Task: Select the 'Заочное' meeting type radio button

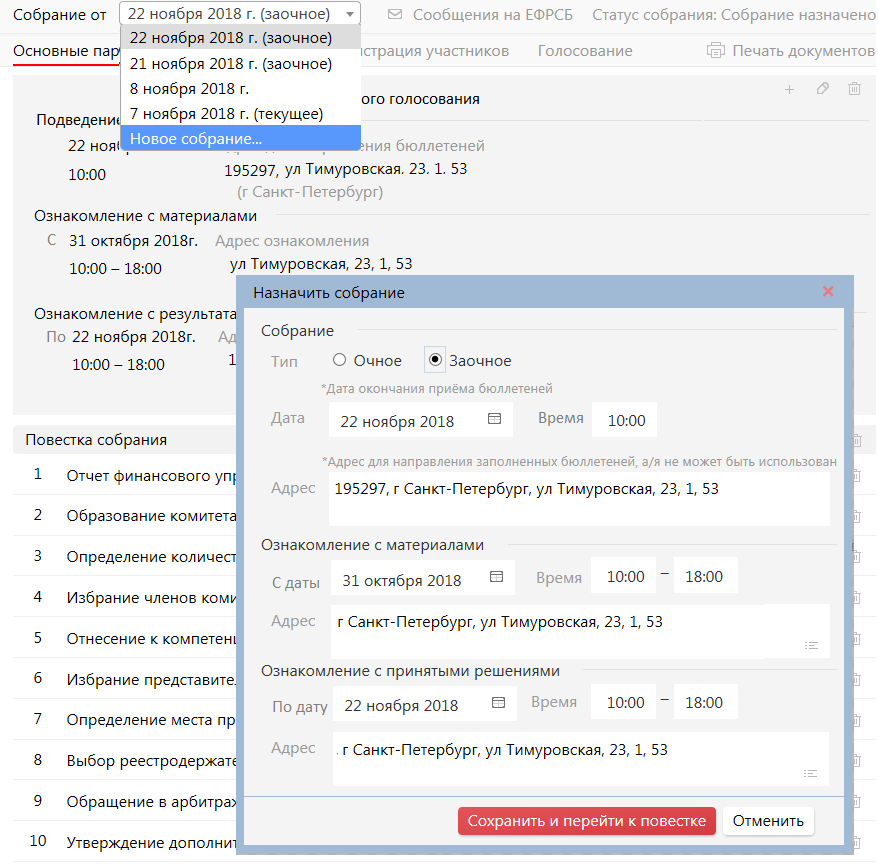Action: [x=435, y=360]
